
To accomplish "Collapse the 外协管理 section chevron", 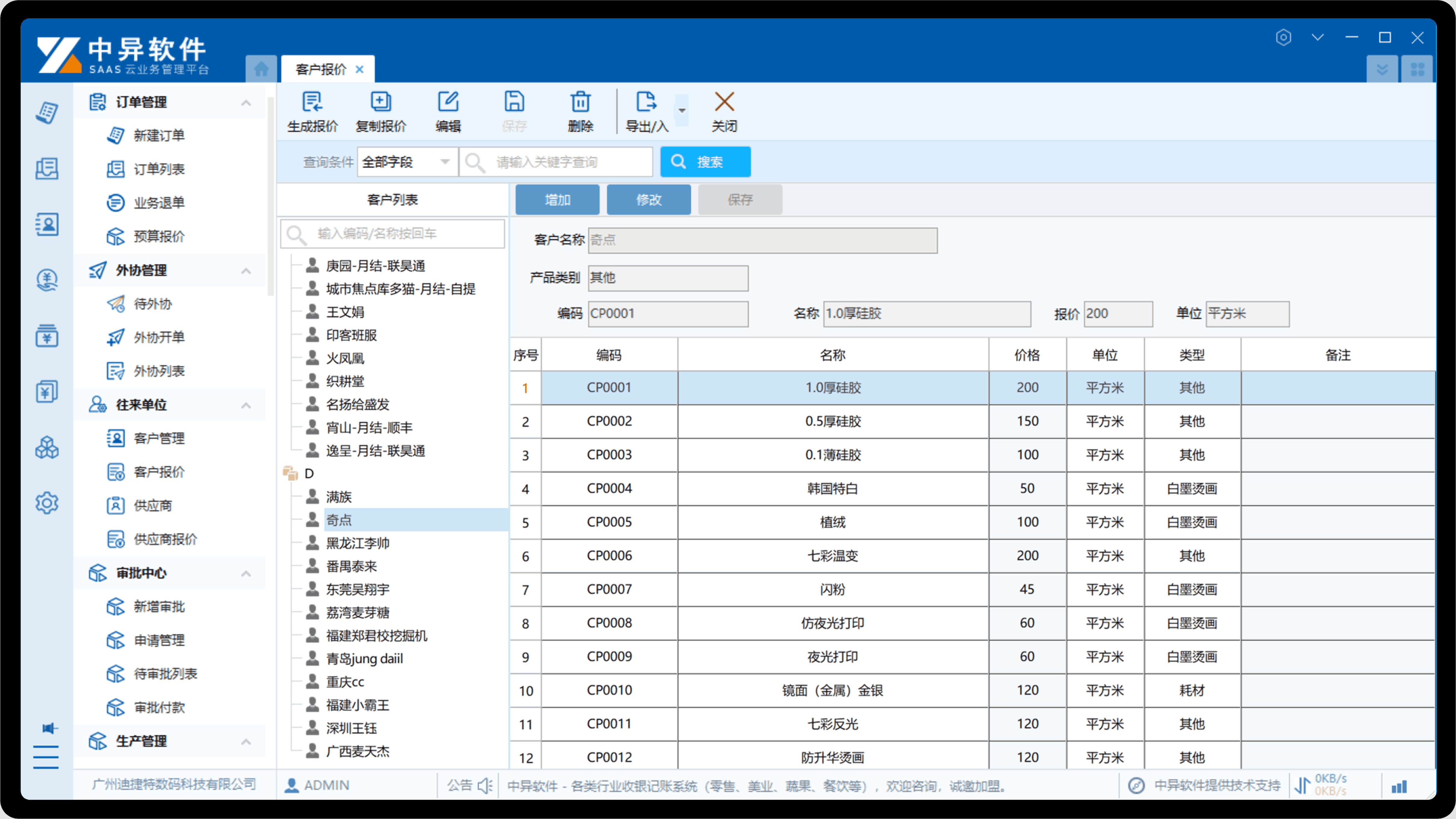I will pos(246,271).
